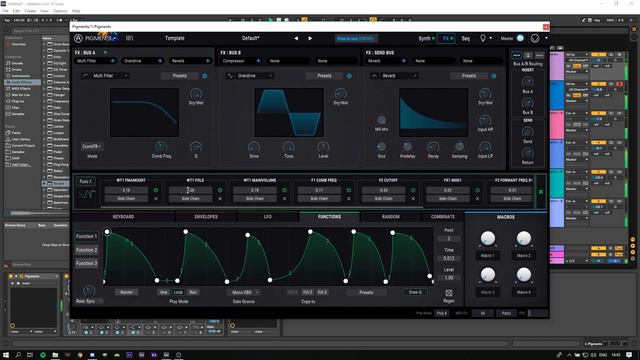
Task: Open CombFB mode dropdown
Action: [x=92, y=146]
